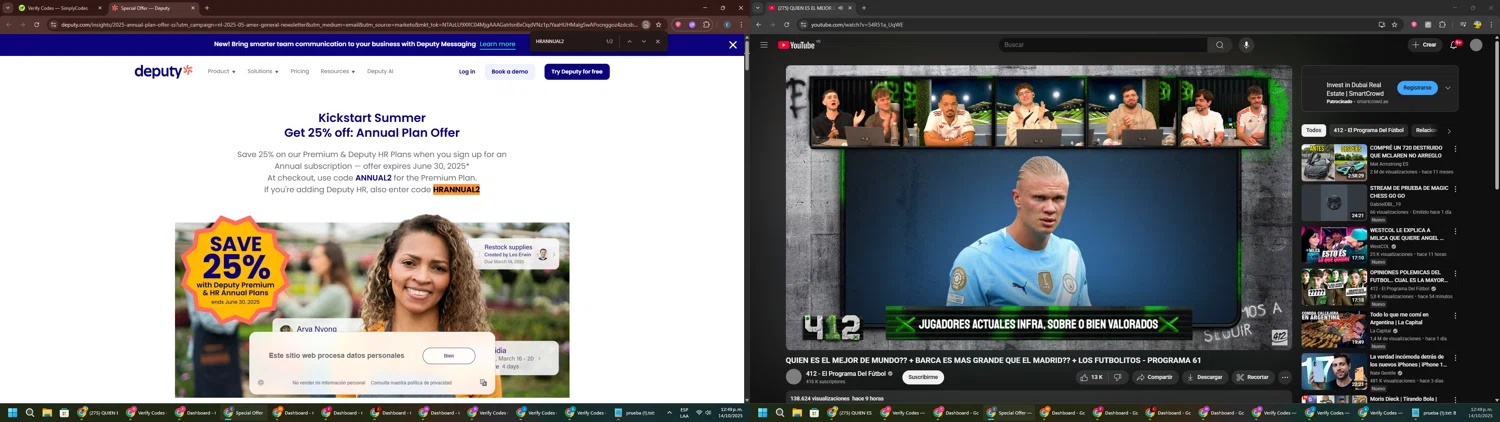Show hidden tray icons on left taskbar
Viewport: 1500px width, 422px height.
[x=669, y=412]
